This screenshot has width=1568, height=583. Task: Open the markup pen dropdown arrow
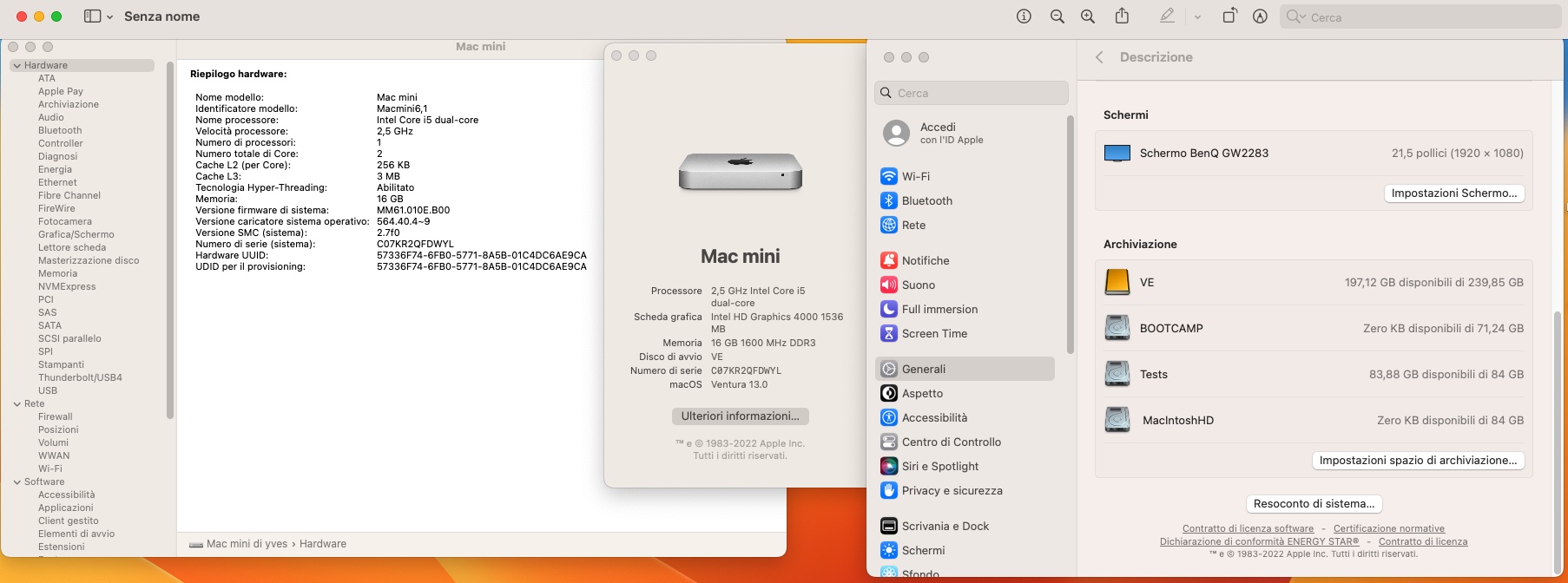[x=1197, y=16]
